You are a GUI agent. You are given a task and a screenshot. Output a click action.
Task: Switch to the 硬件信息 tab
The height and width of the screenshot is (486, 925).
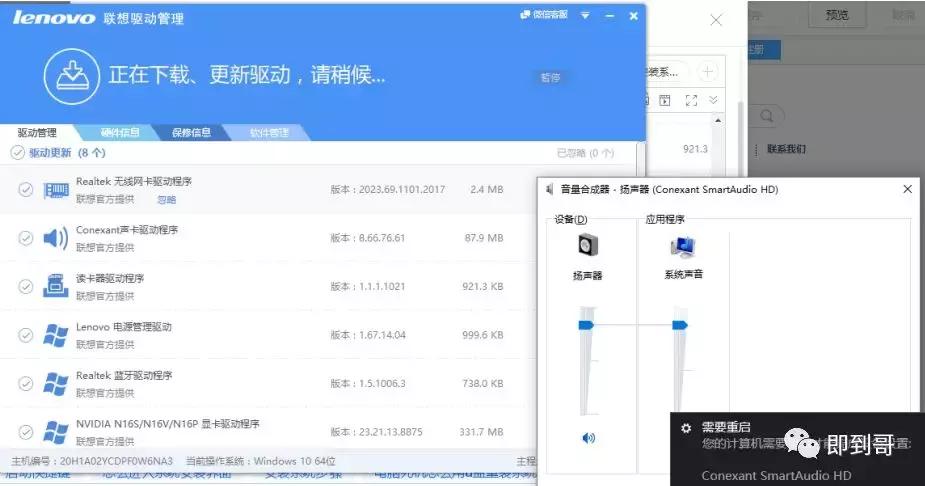point(120,133)
